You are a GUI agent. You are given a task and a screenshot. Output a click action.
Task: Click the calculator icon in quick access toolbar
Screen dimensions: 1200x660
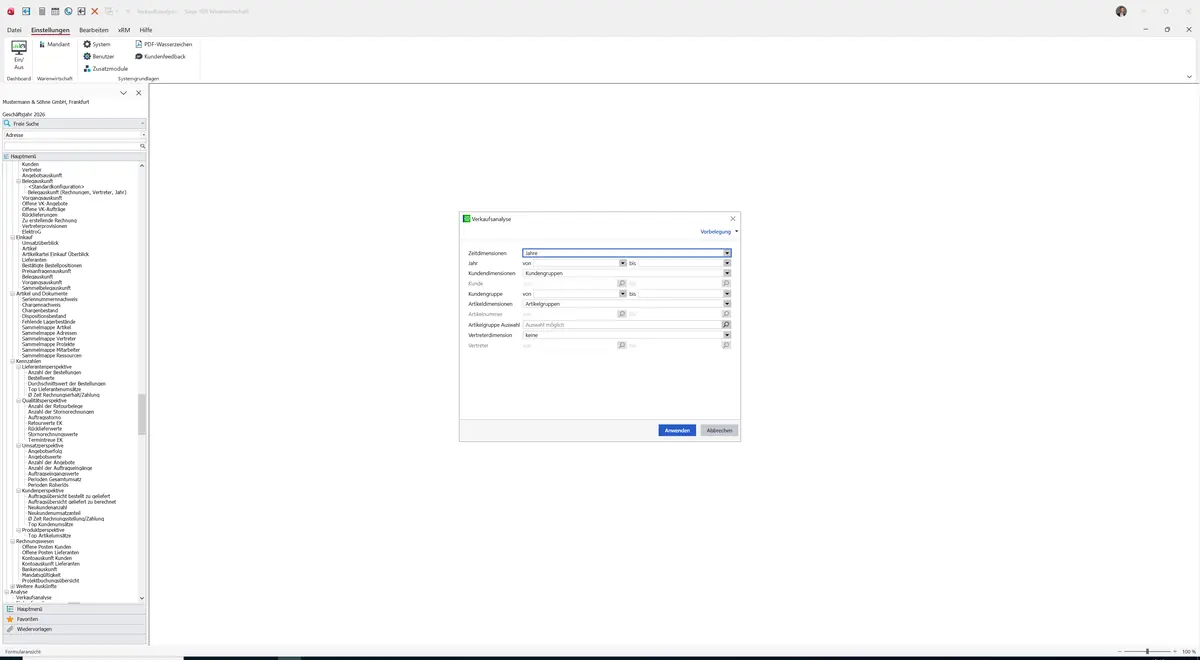41,11
